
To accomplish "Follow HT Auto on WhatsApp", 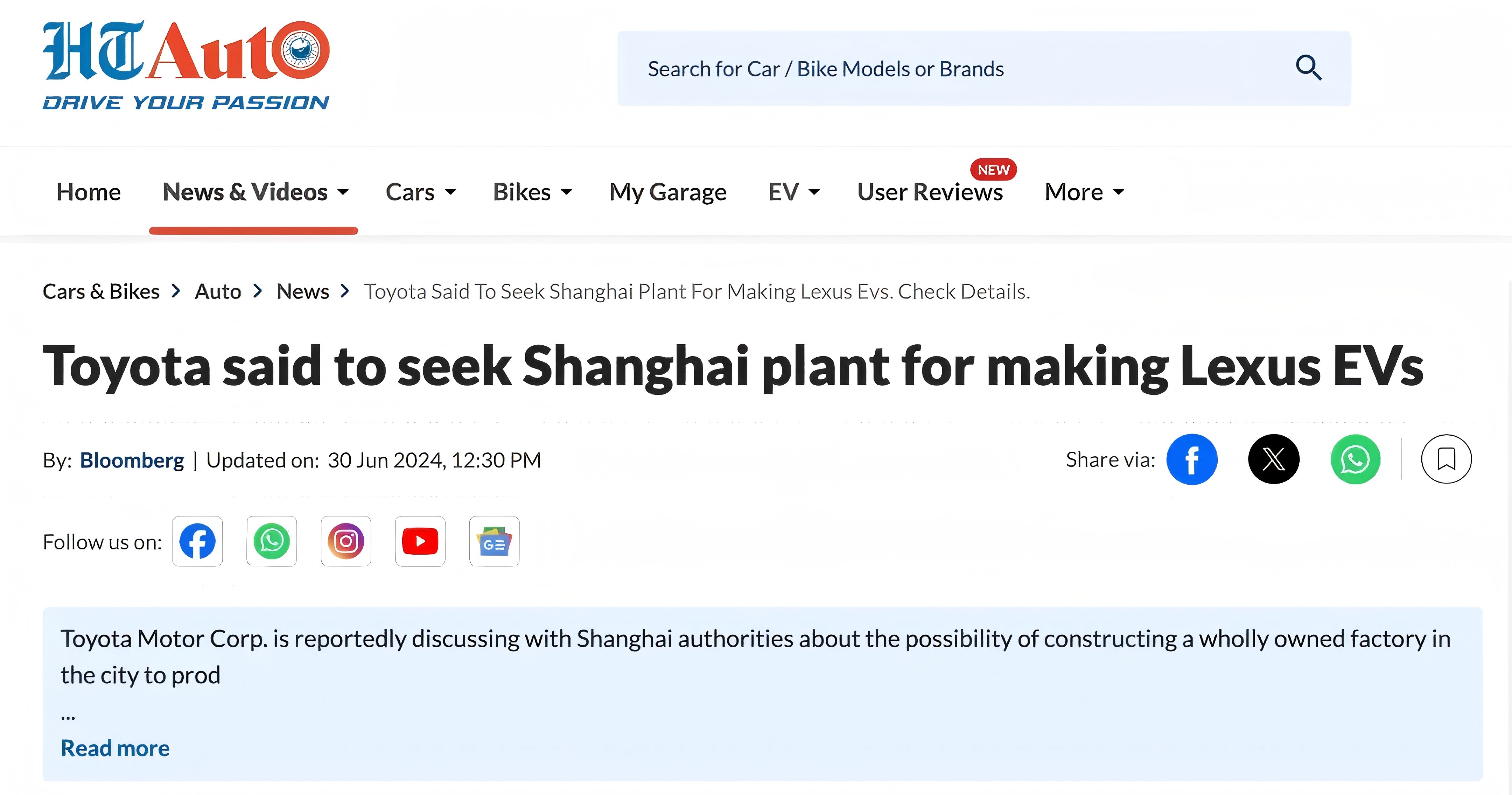I will [272, 541].
